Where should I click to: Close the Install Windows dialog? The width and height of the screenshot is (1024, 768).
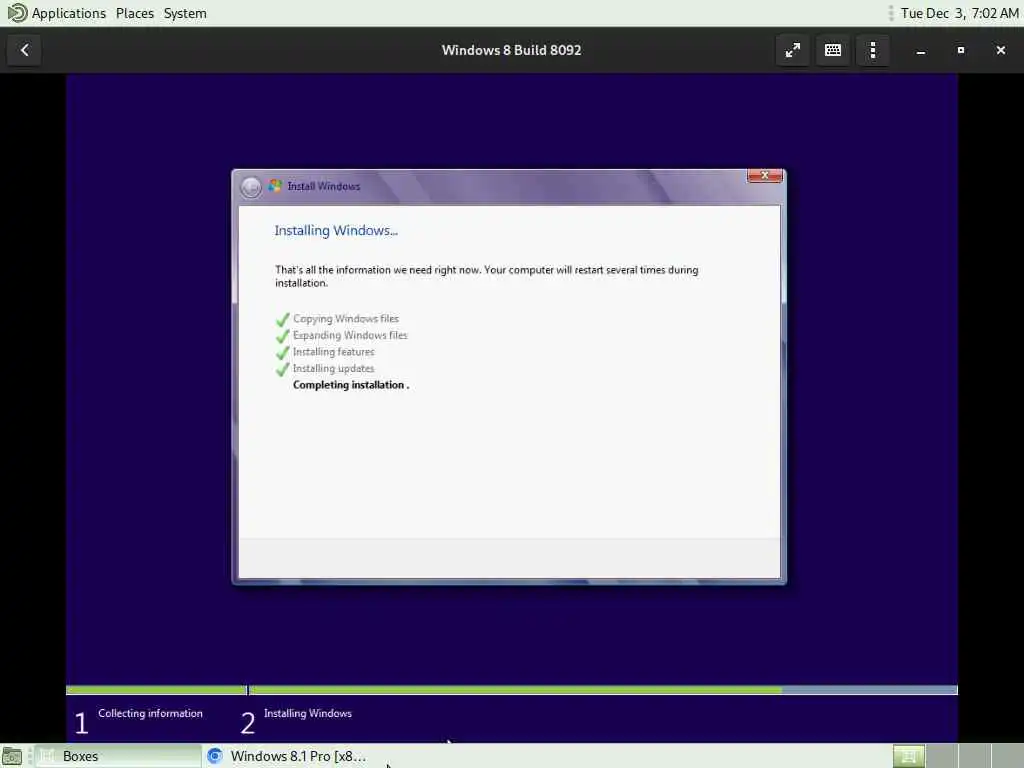coord(764,176)
